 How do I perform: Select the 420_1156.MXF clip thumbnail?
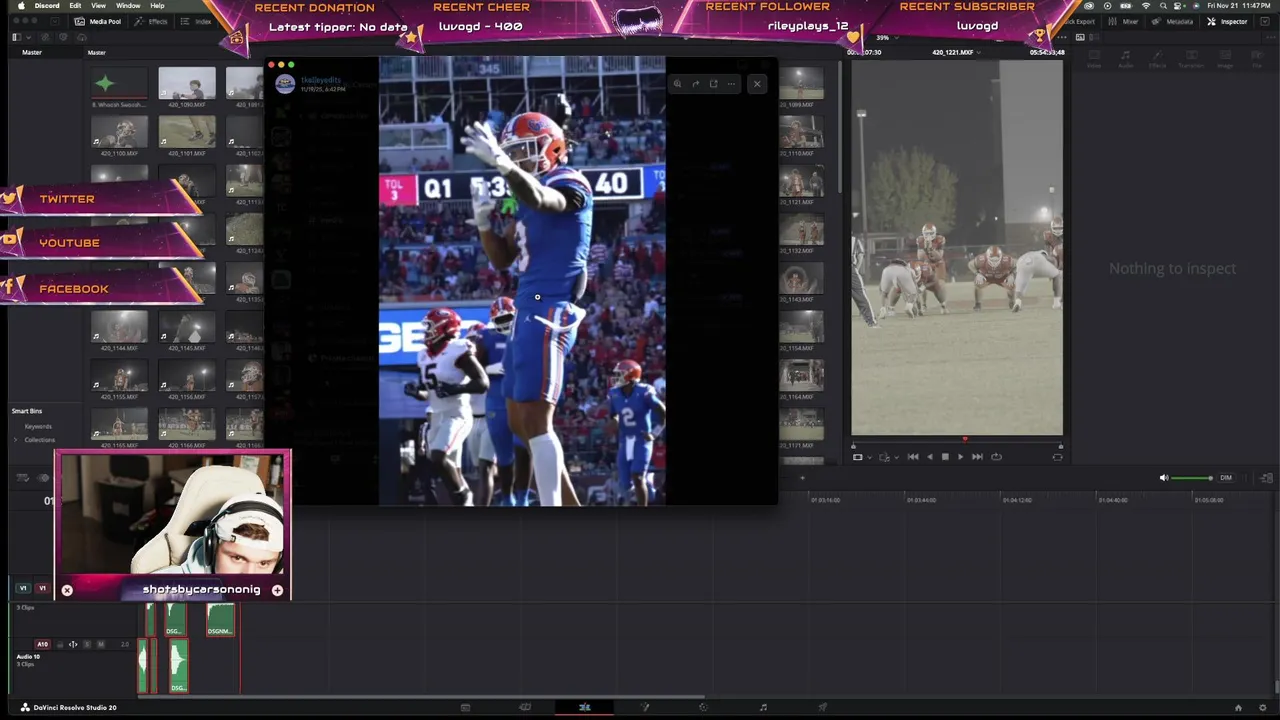click(x=187, y=376)
